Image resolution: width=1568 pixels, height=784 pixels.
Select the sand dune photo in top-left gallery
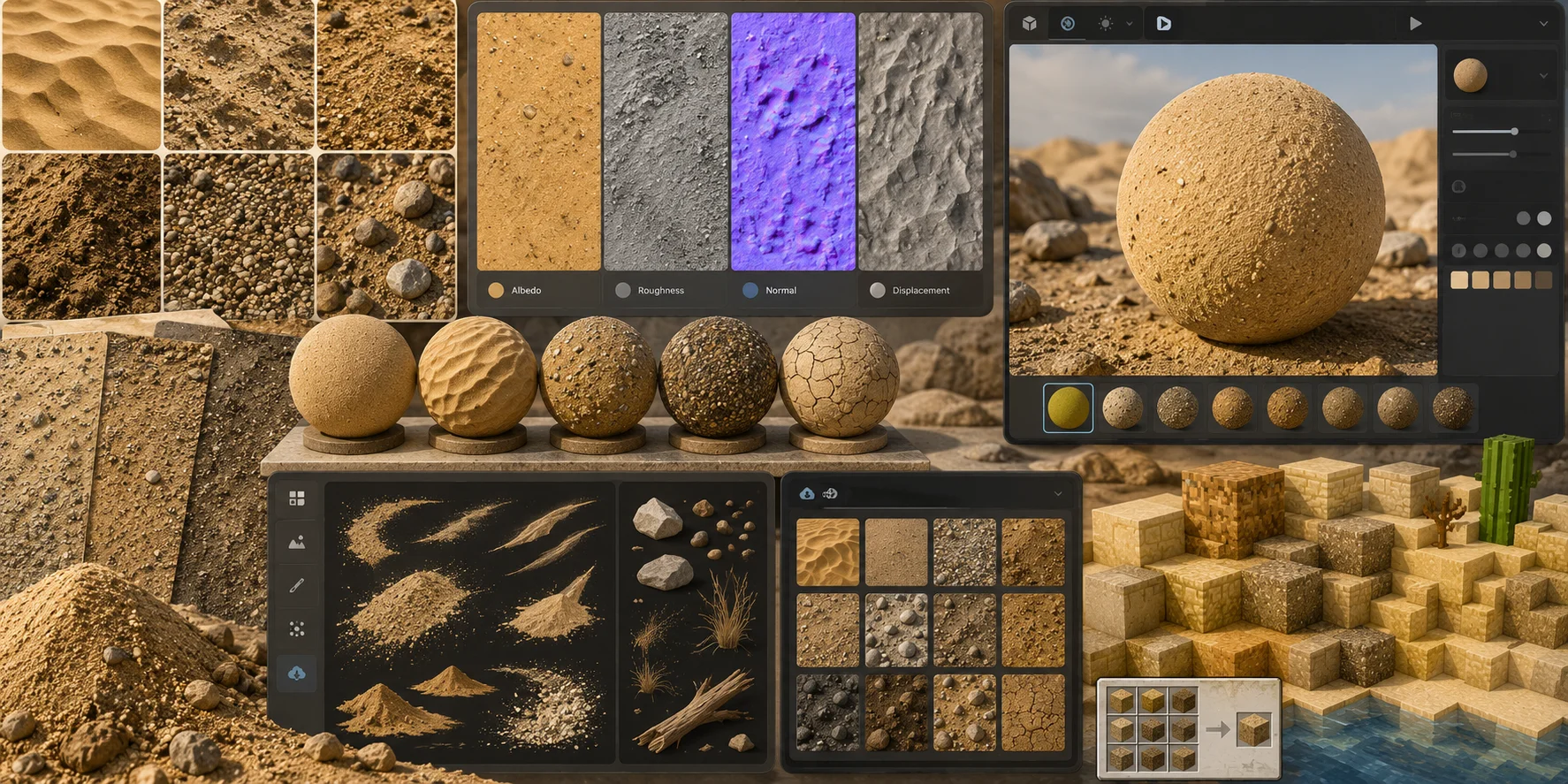pos(81,74)
